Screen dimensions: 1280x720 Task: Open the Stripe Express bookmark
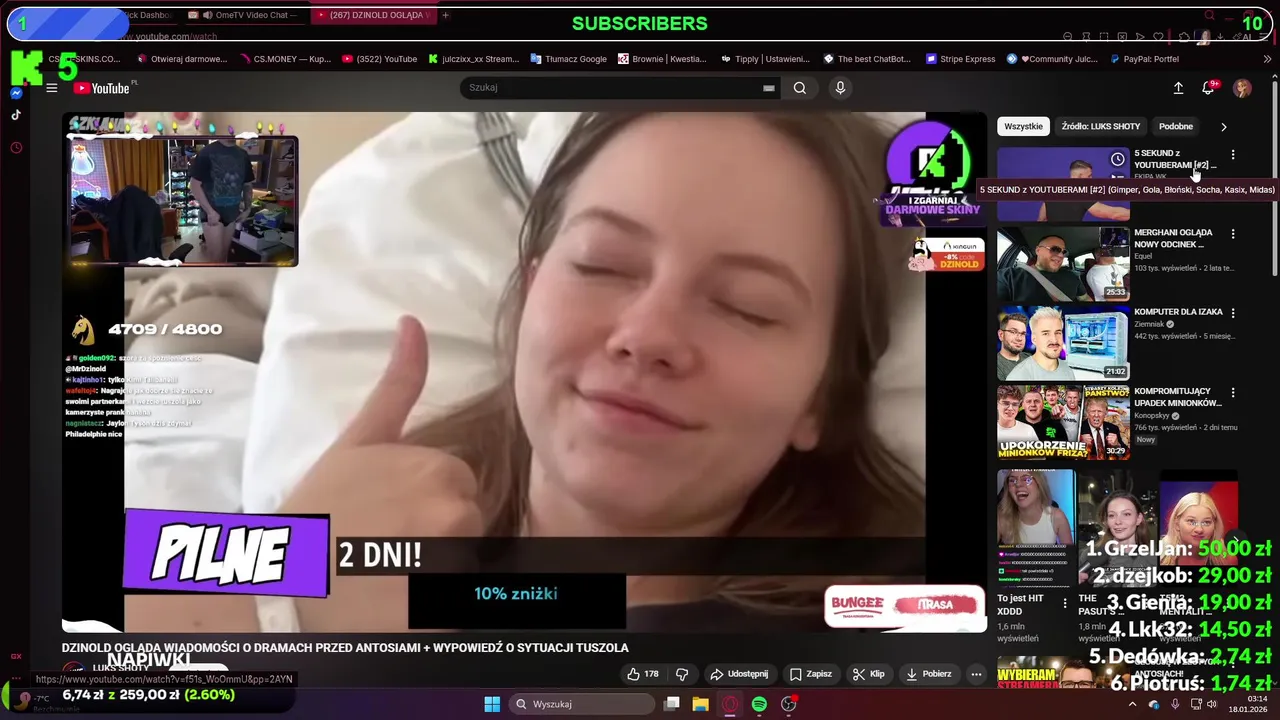point(960,59)
